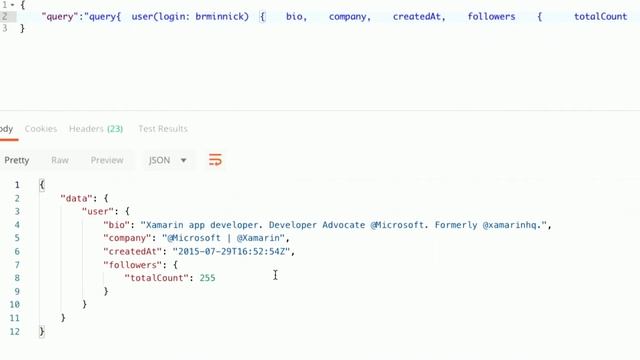Click the "query" key in request body
Image resolution: width=640 pixels, height=360 pixels.
click(60, 17)
